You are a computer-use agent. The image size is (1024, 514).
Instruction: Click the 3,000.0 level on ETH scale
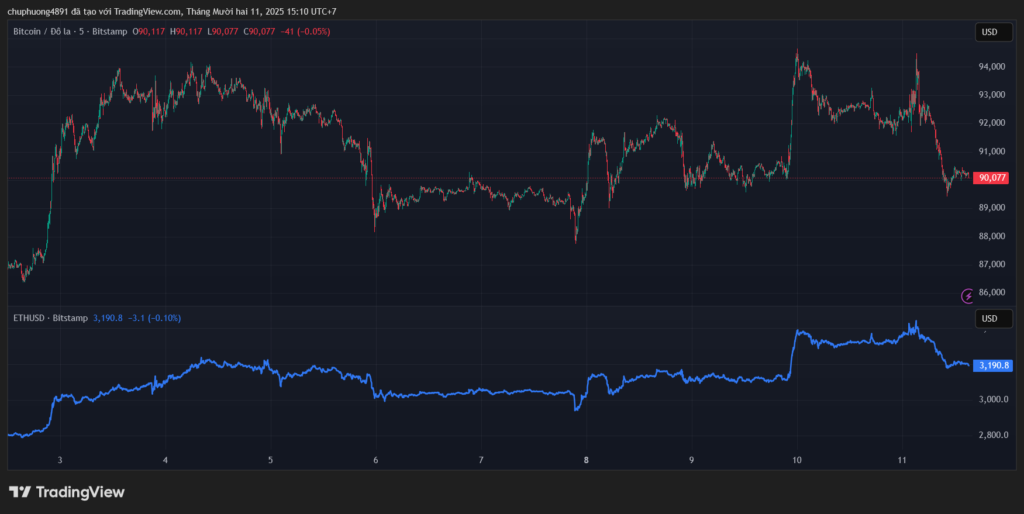(993, 400)
